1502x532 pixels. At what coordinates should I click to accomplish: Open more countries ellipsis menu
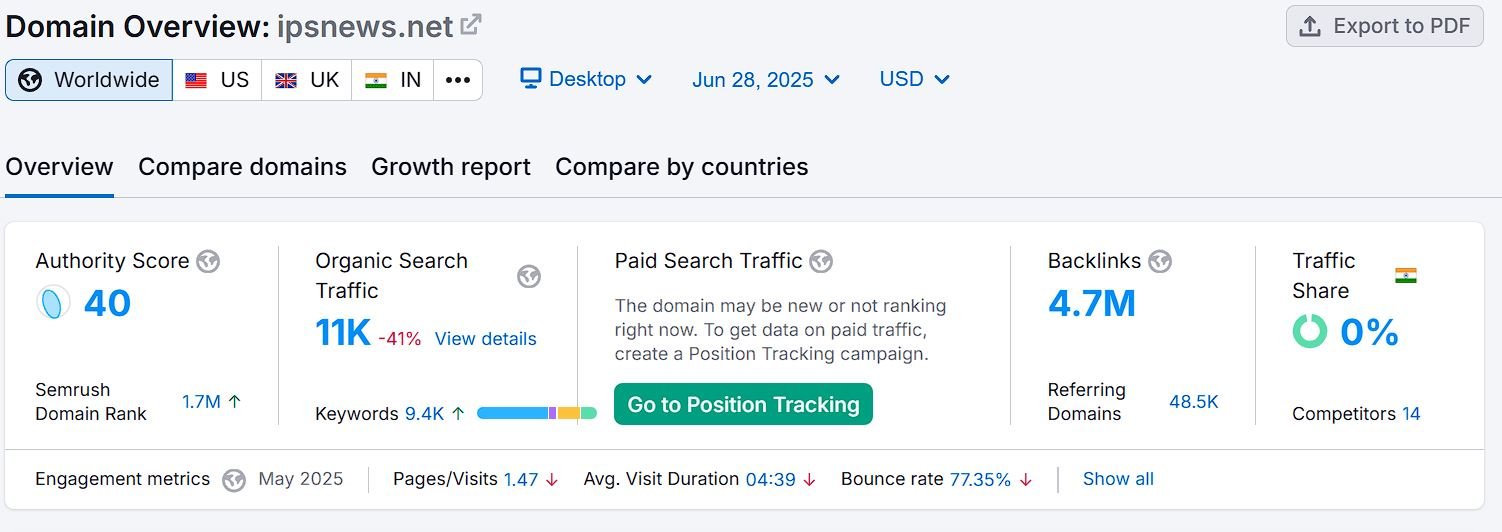point(458,80)
